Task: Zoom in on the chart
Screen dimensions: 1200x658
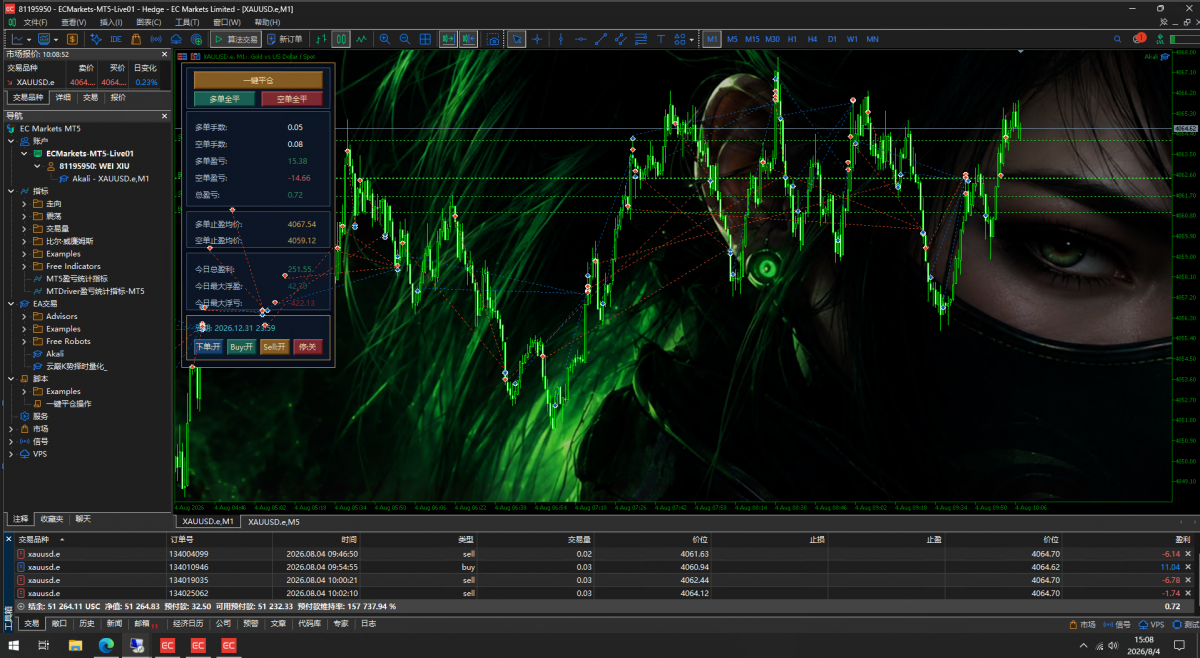Action: click(385, 39)
